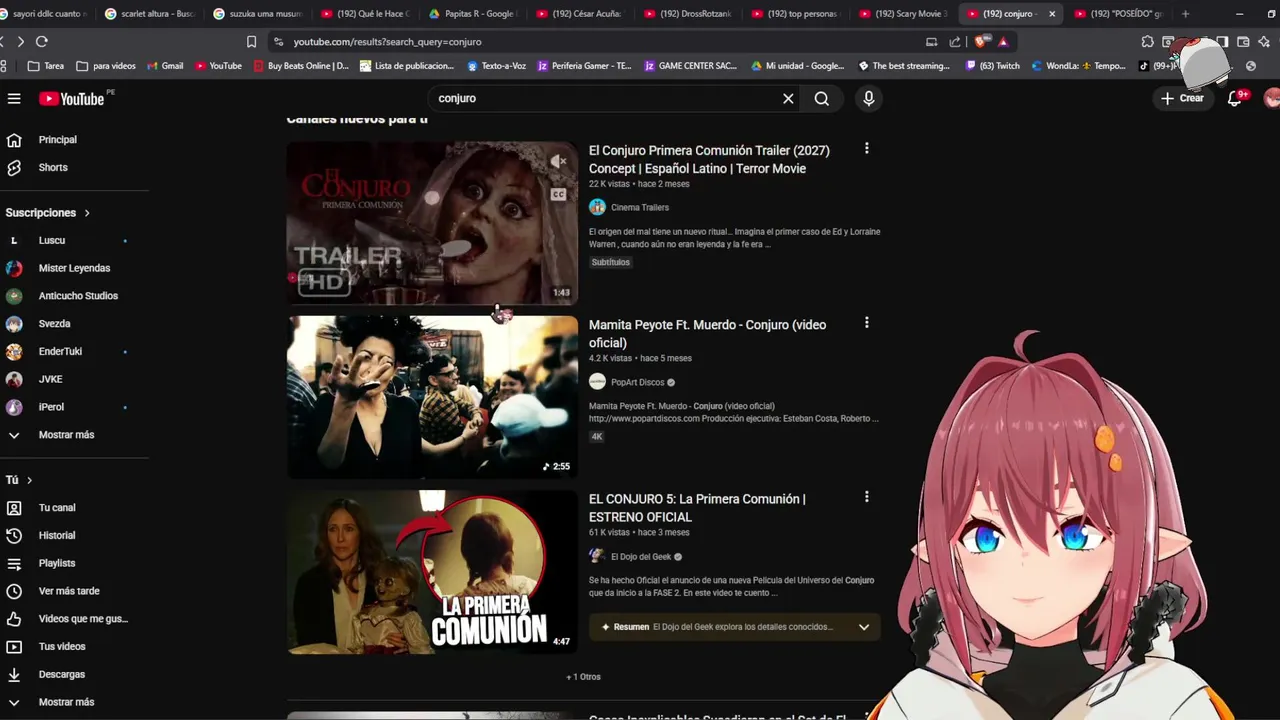
Task: Open the para videos bookmarks folder
Action: click(x=106, y=66)
